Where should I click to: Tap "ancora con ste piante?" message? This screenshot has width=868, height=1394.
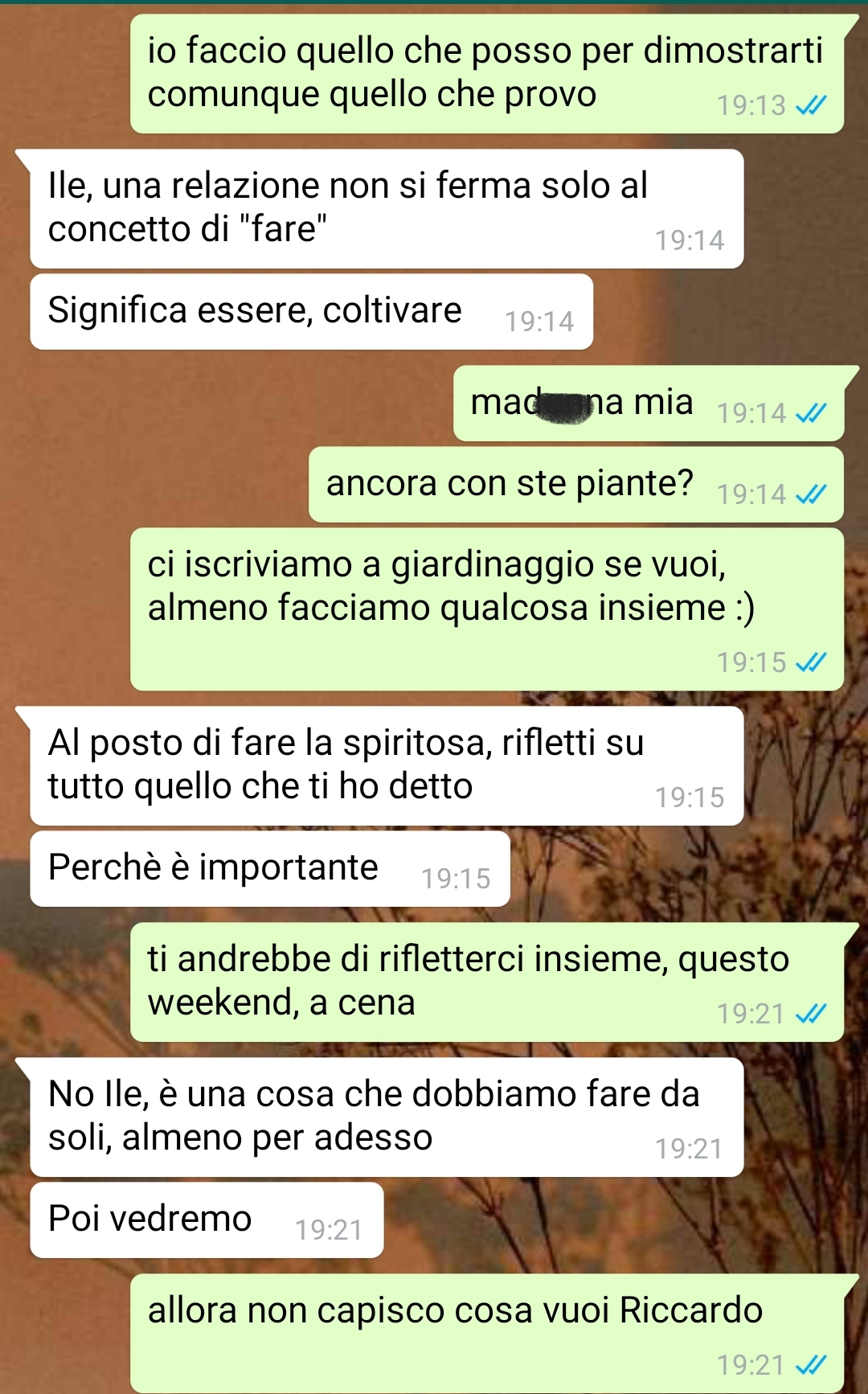click(576, 485)
